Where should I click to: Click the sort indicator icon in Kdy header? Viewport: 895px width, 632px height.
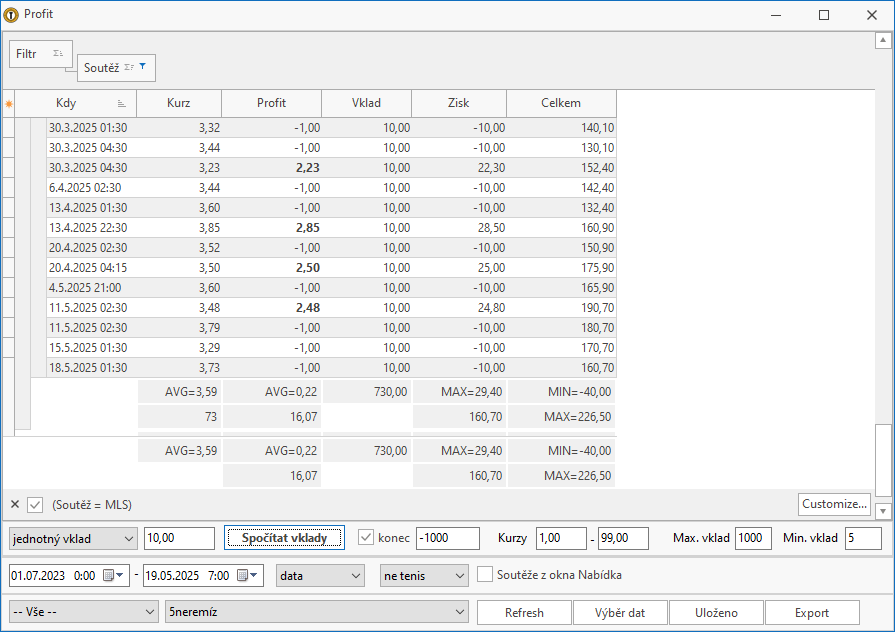121,103
